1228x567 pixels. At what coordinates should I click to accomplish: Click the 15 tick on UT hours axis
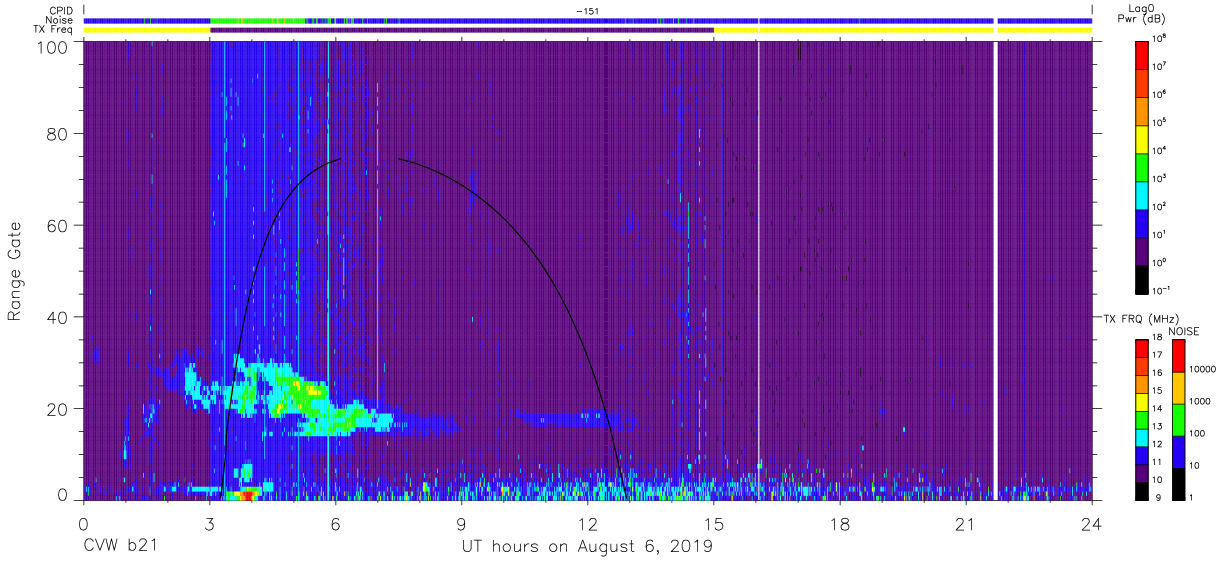713,524
